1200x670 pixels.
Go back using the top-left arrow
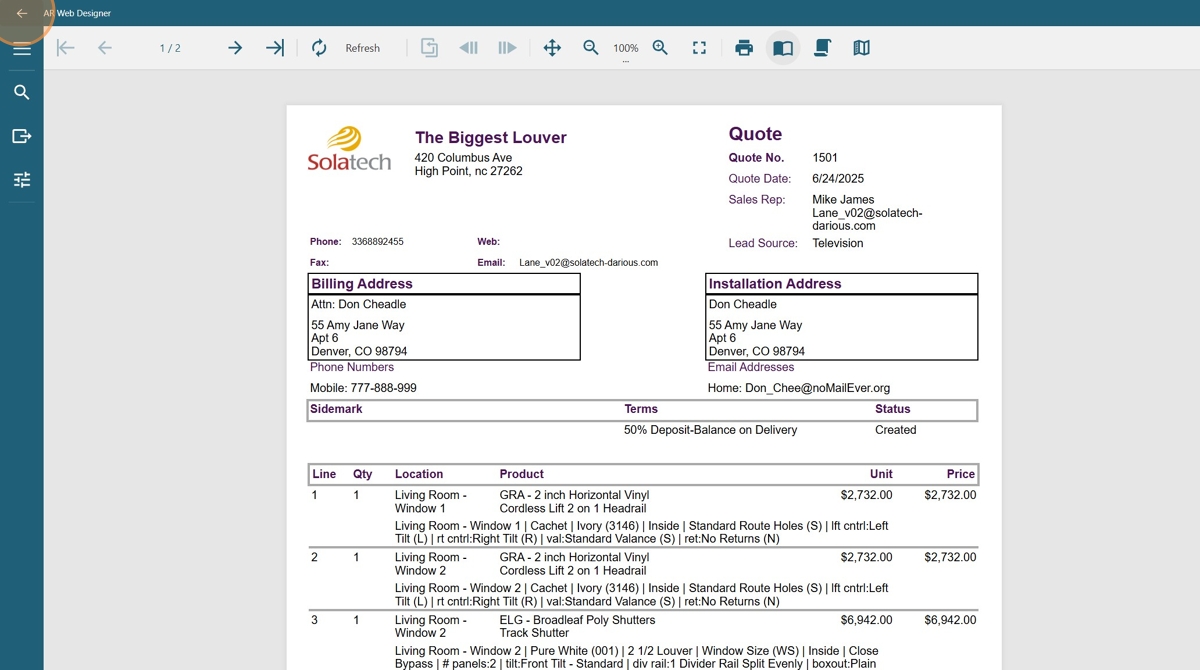coord(21,13)
